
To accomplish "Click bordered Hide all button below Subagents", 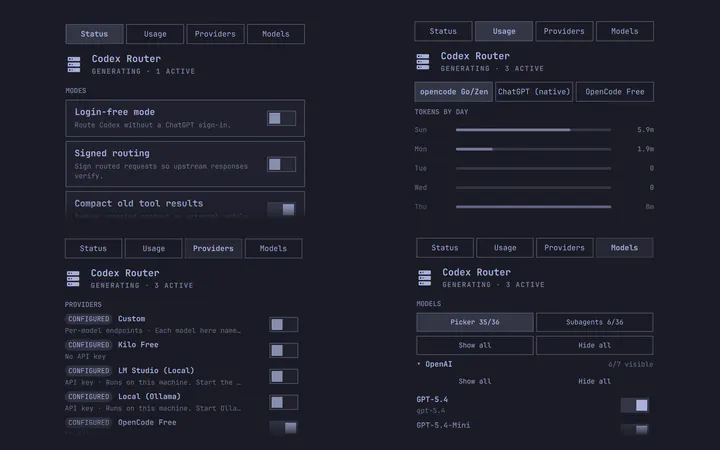I will (x=594, y=345).
